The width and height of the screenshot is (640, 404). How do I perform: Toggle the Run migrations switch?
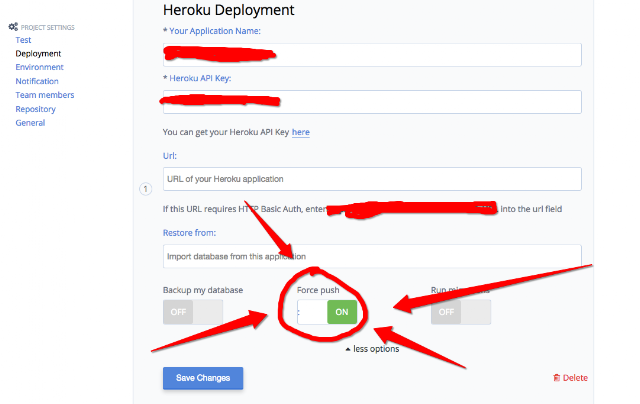pos(461,312)
